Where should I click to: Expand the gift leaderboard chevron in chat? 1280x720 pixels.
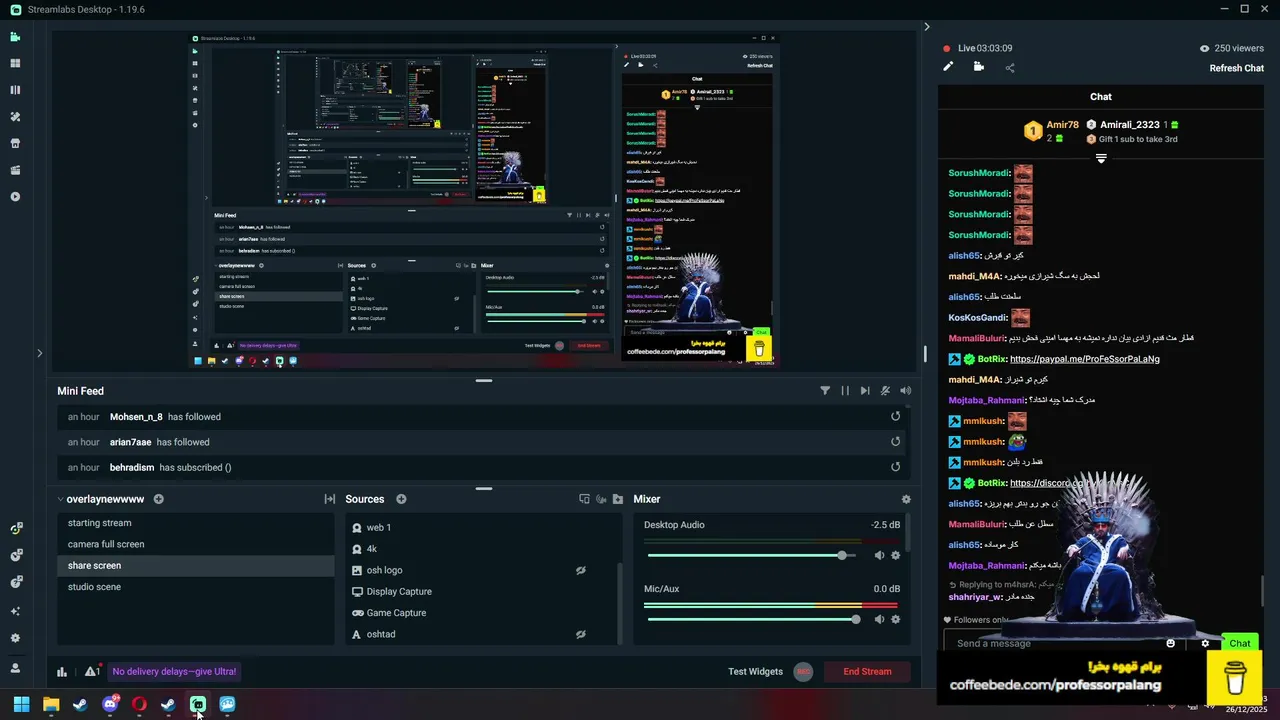pyautogui.click(x=1101, y=158)
